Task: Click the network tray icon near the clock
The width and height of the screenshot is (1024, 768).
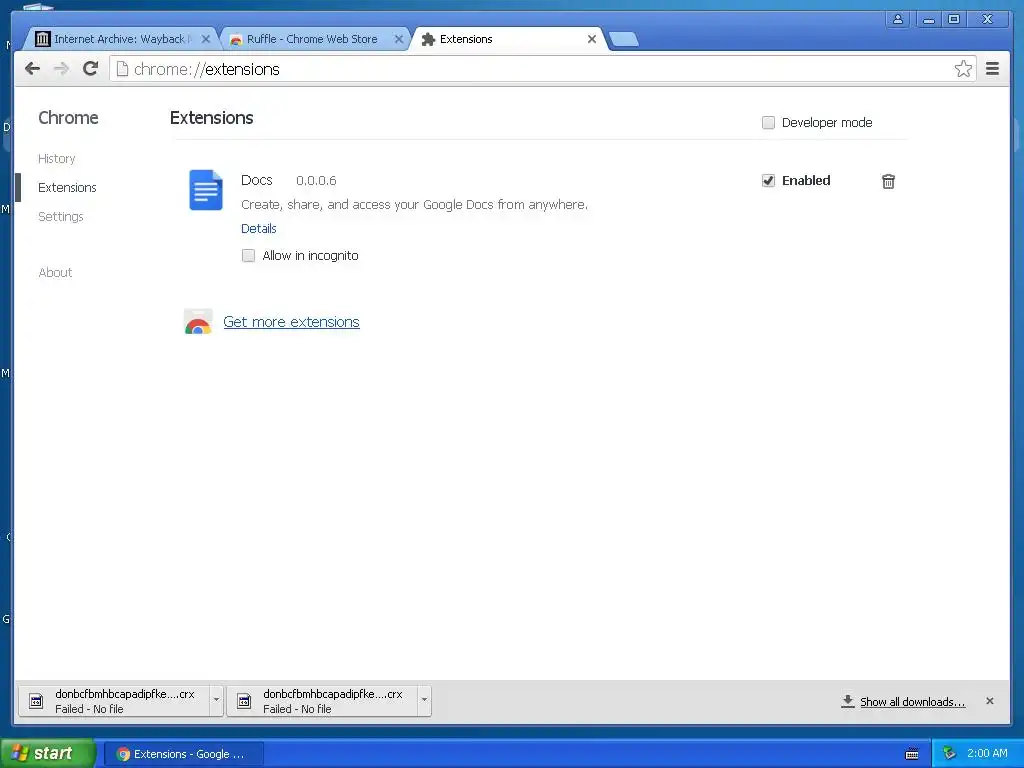Action: click(949, 754)
